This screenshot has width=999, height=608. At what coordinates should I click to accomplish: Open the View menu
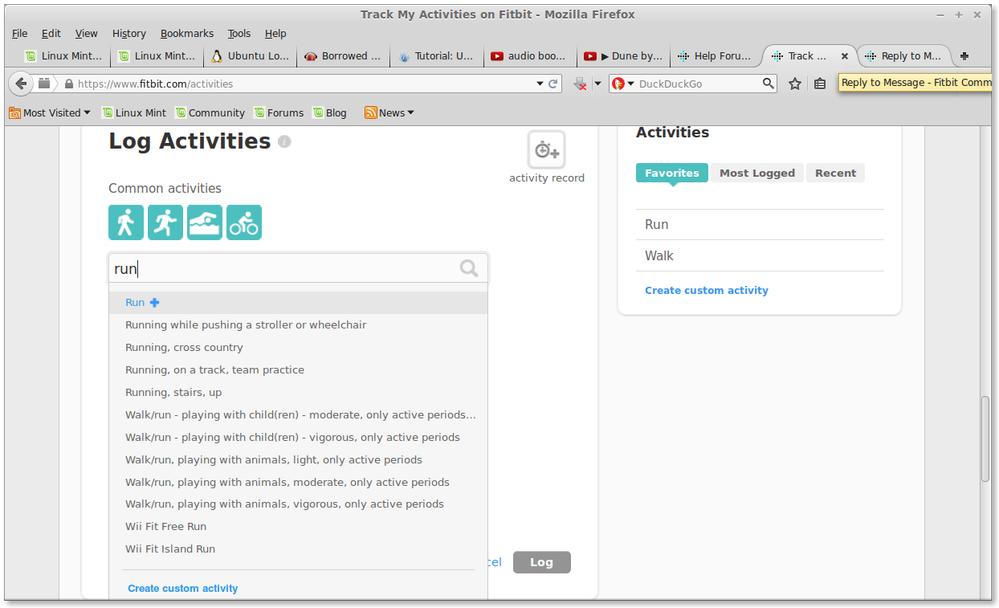coord(86,33)
